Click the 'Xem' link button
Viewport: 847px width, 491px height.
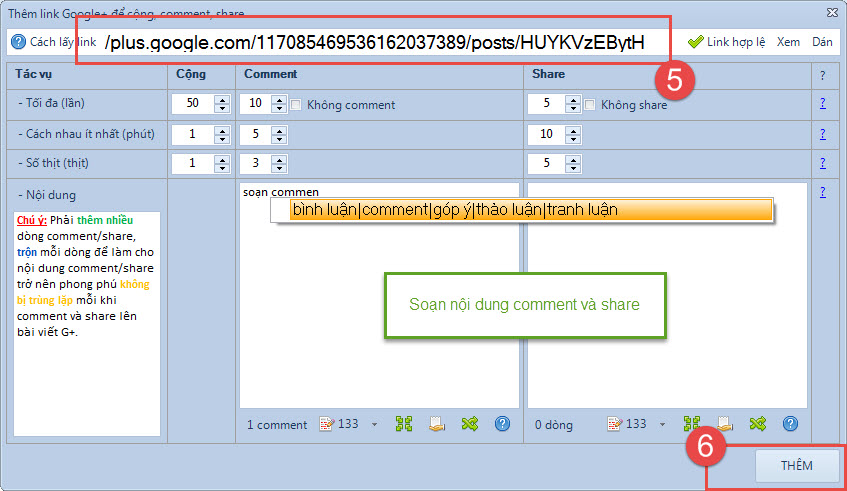(x=788, y=42)
